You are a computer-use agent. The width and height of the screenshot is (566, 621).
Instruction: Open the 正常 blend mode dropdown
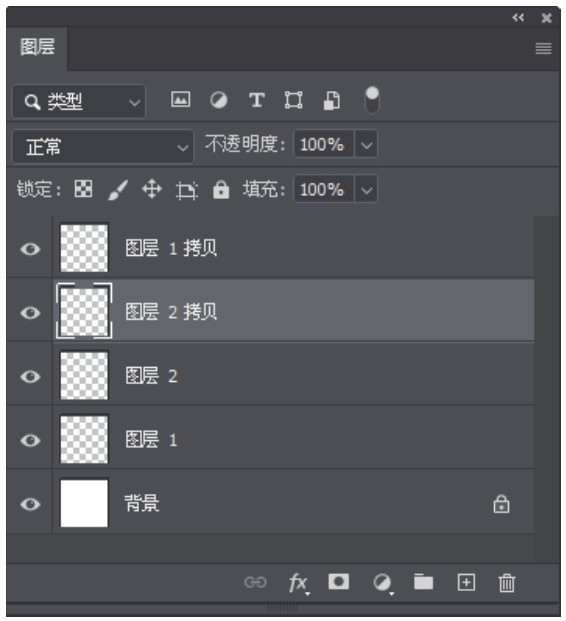pos(103,147)
